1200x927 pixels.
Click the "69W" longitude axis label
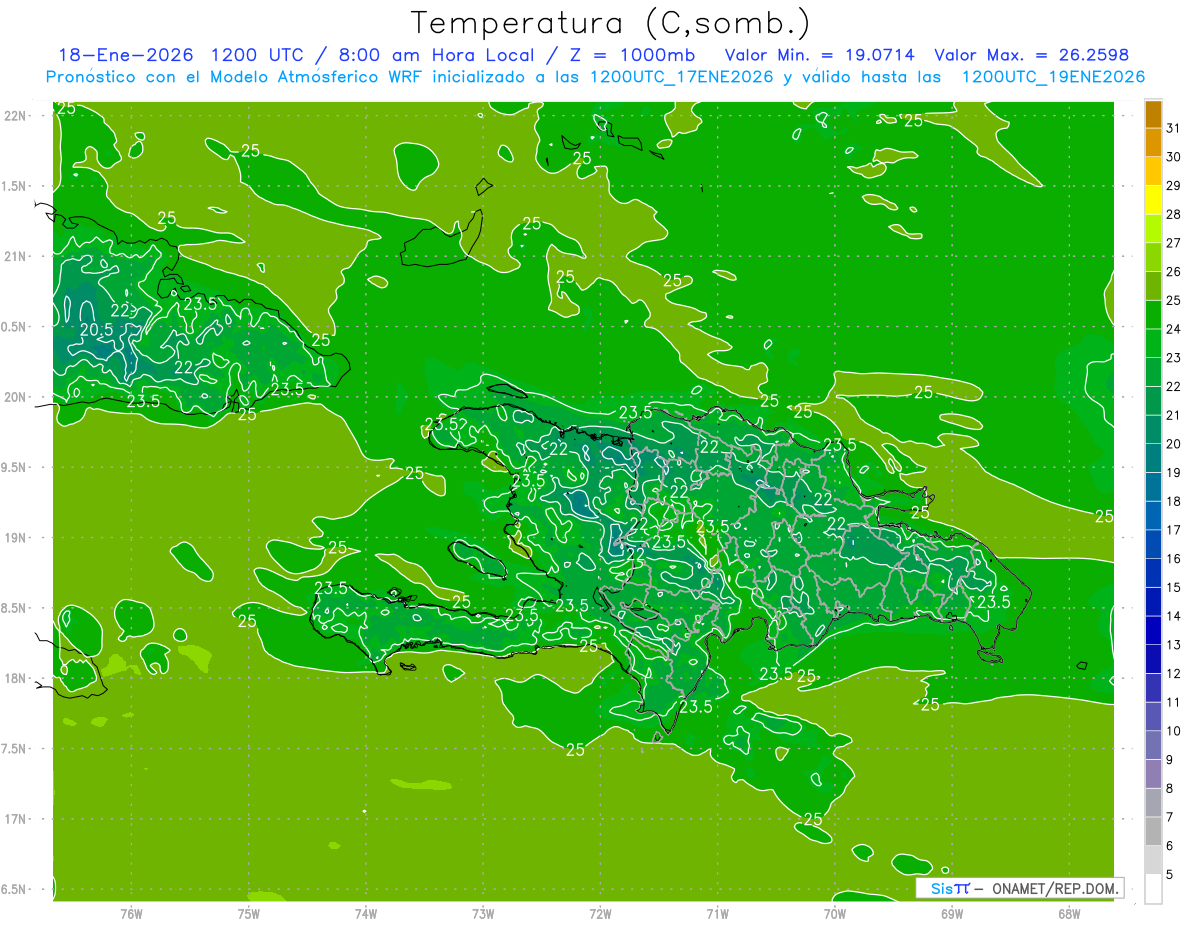point(952,913)
